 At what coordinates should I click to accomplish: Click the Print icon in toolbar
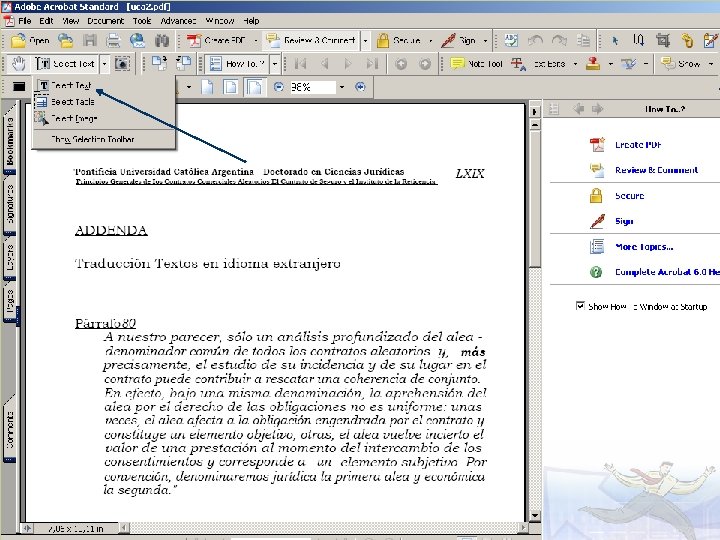[x=113, y=41]
